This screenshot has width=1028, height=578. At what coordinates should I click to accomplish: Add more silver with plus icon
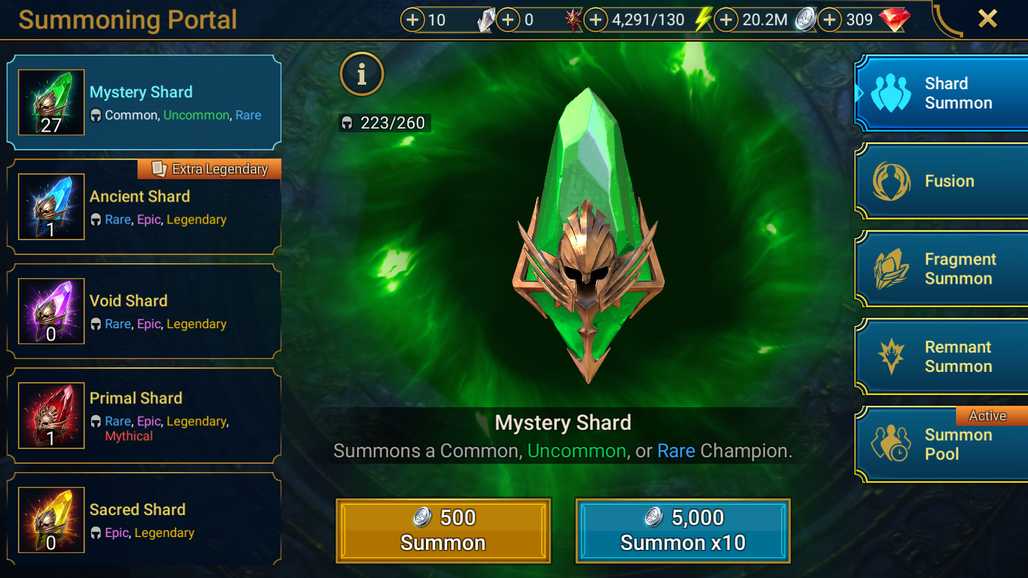click(726, 20)
